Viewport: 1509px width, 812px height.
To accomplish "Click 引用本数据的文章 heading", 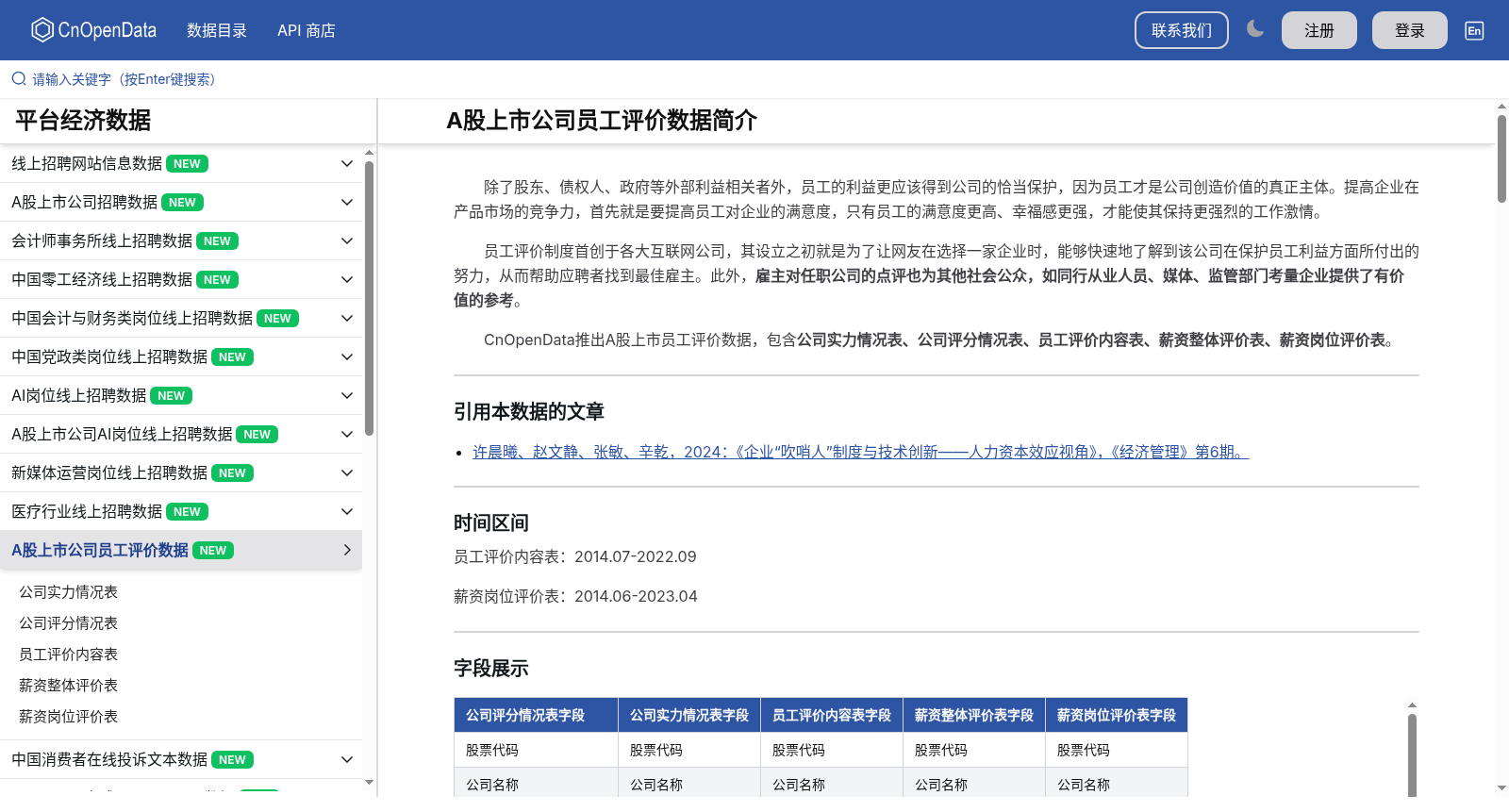I will click(529, 412).
